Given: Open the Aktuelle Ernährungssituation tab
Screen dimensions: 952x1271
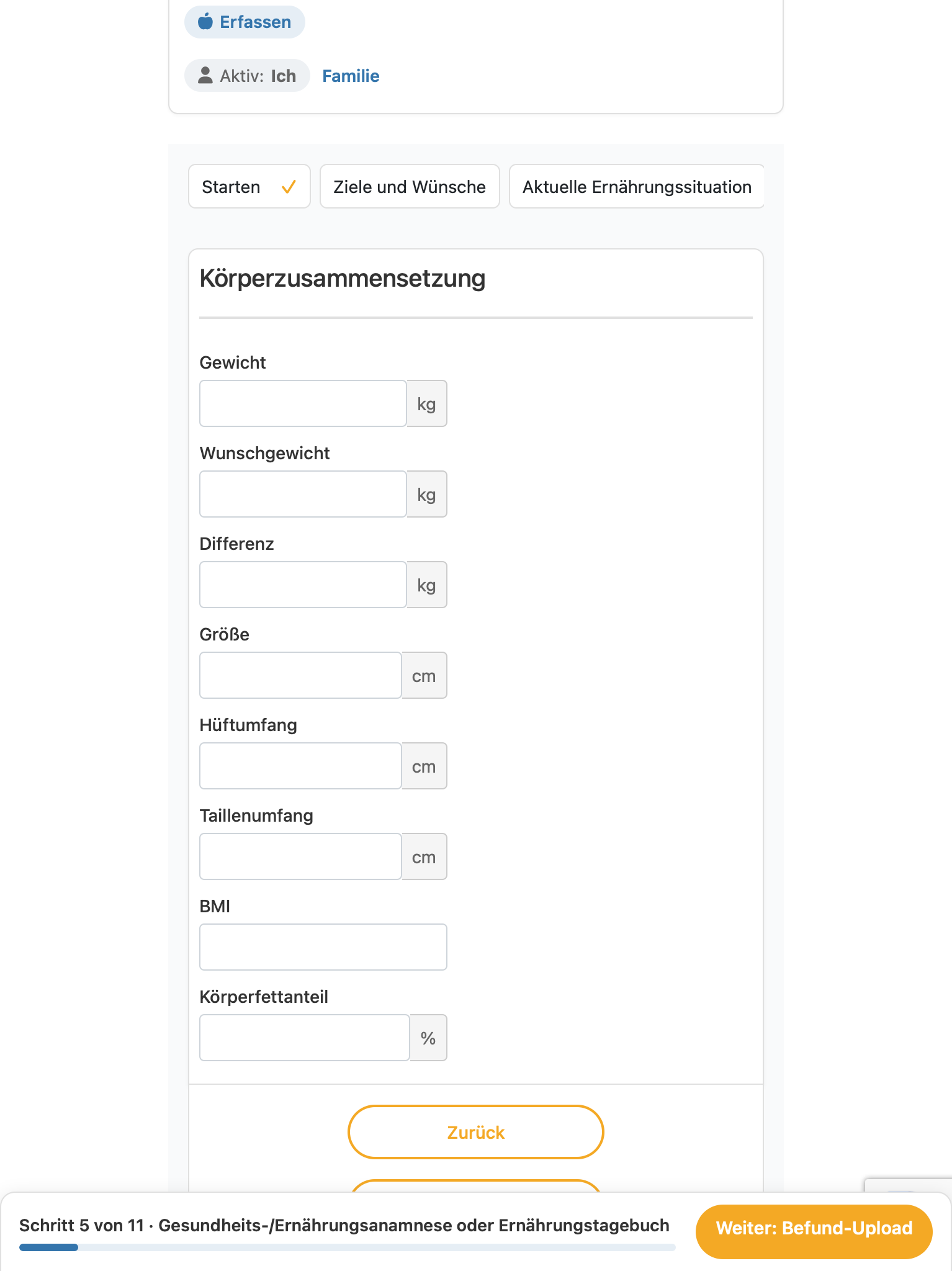Looking at the screenshot, I should pyautogui.click(x=637, y=186).
